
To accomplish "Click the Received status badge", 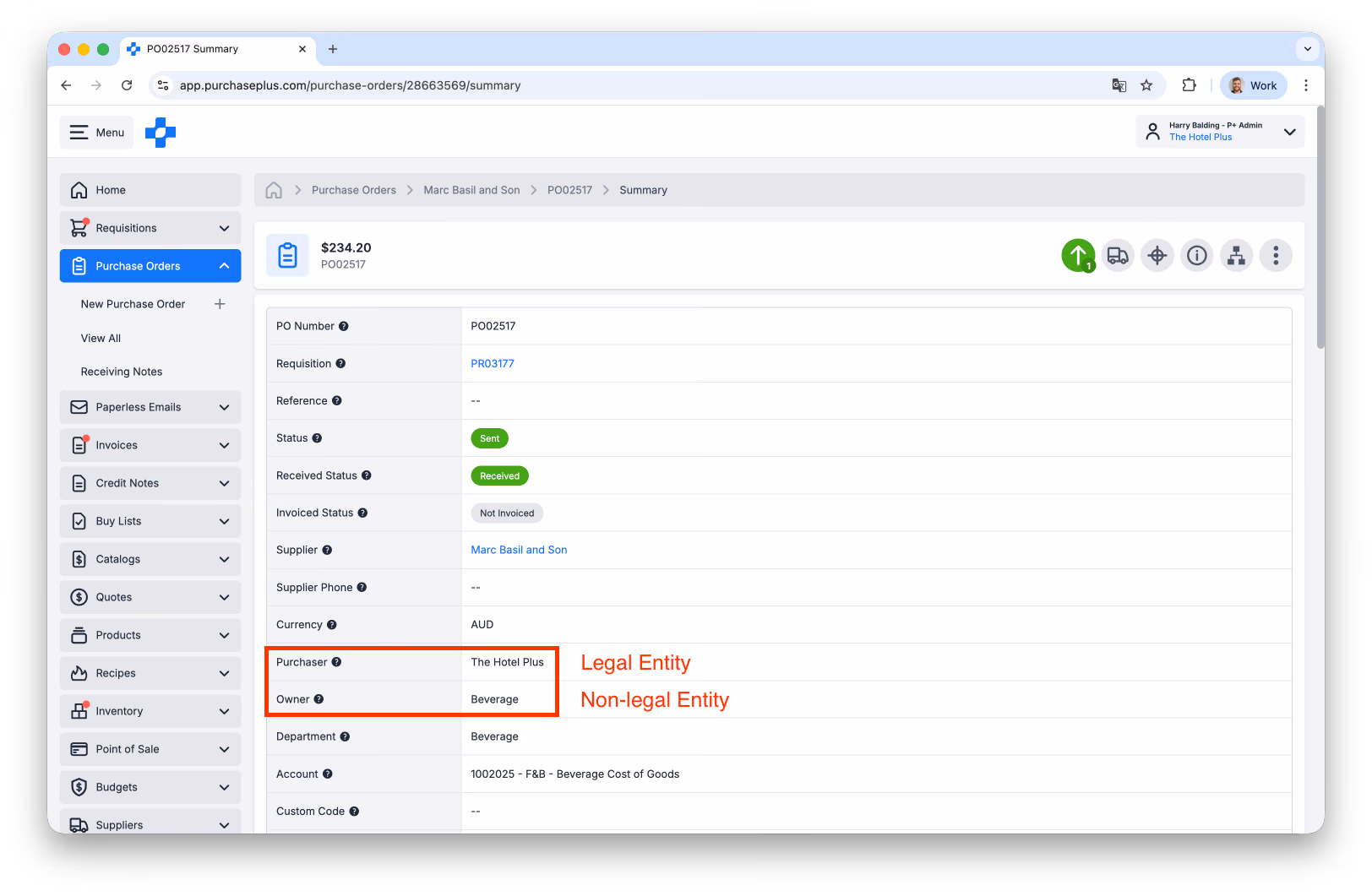I will (499, 475).
